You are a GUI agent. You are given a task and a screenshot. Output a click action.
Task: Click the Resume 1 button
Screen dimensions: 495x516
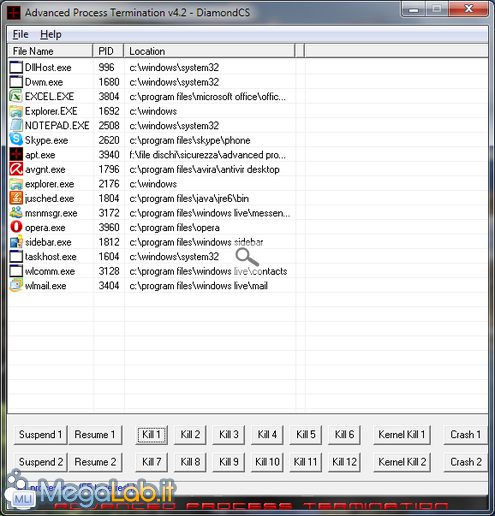click(95, 435)
